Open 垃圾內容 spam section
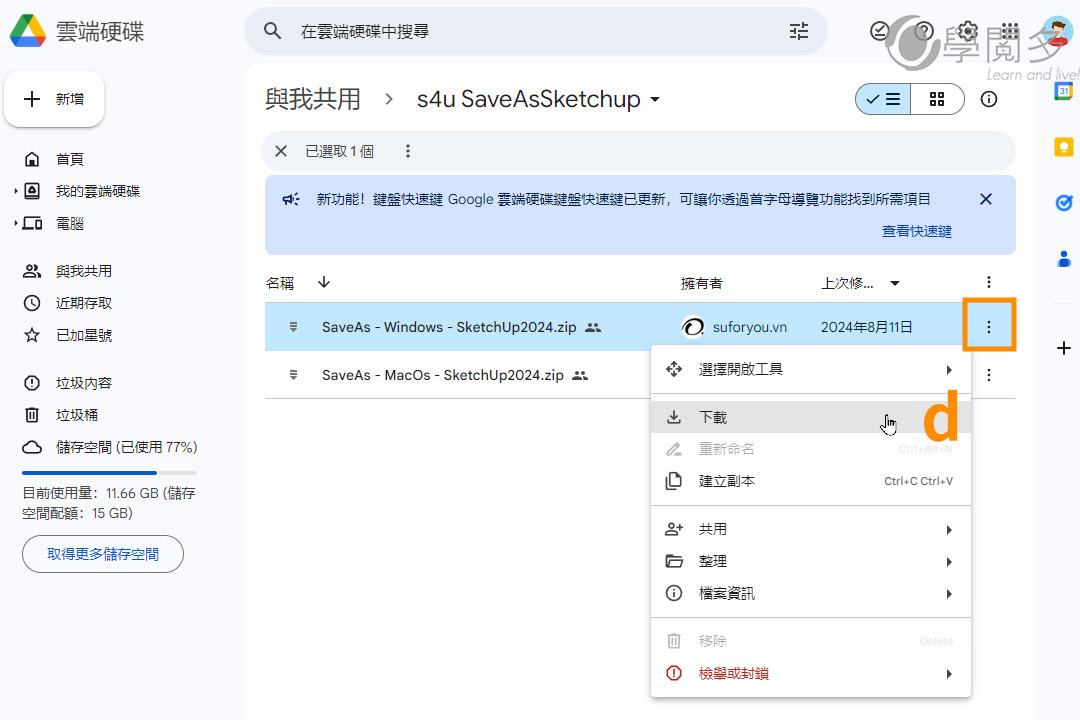This screenshot has width=1080, height=720. pos(84,383)
